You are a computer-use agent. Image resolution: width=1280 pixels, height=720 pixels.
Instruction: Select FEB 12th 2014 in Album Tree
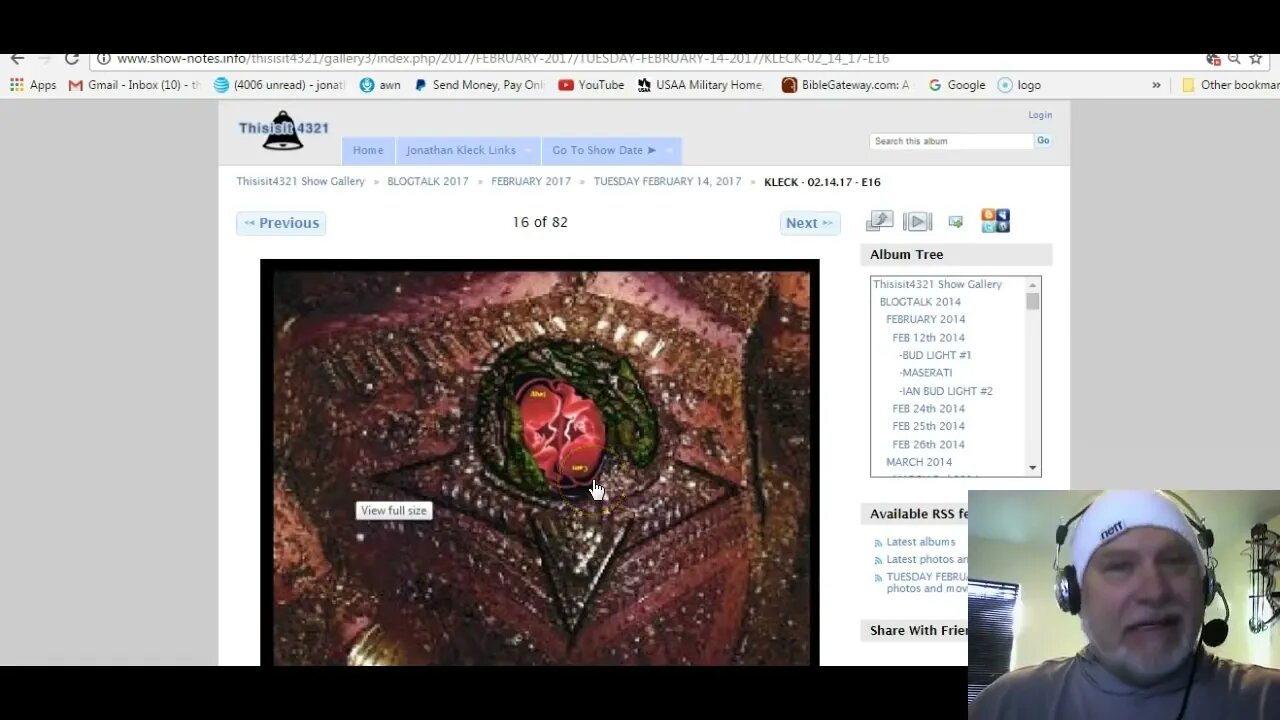tap(929, 338)
